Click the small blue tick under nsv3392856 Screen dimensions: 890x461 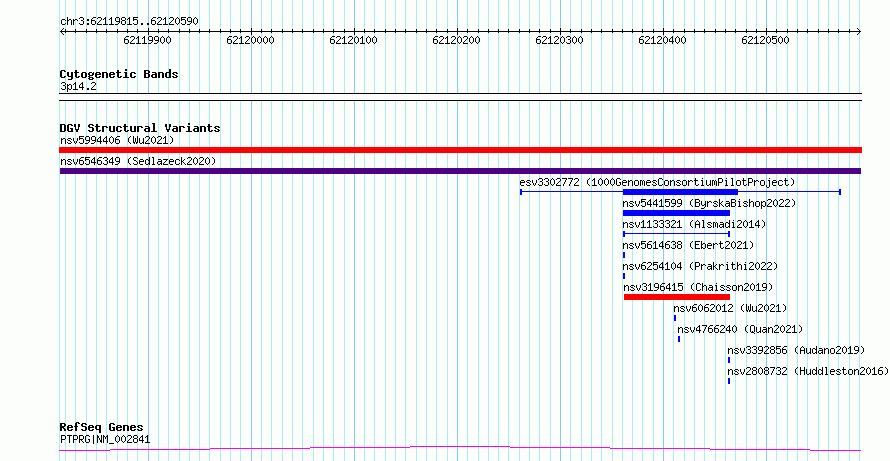(x=729, y=360)
